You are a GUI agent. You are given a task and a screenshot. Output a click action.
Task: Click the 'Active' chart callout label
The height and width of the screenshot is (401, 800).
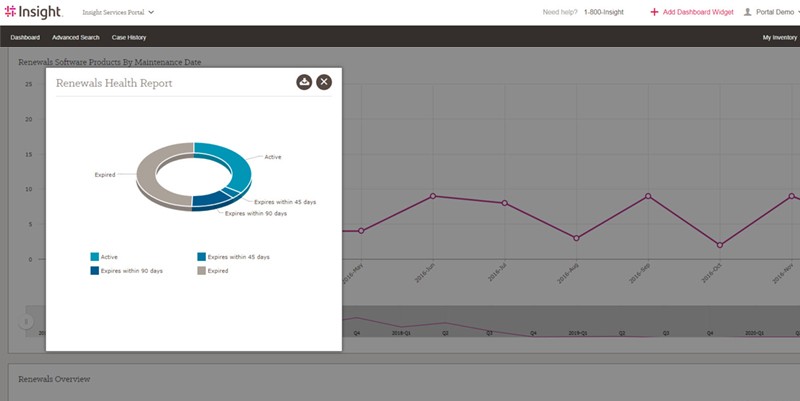pyautogui.click(x=272, y=157)
